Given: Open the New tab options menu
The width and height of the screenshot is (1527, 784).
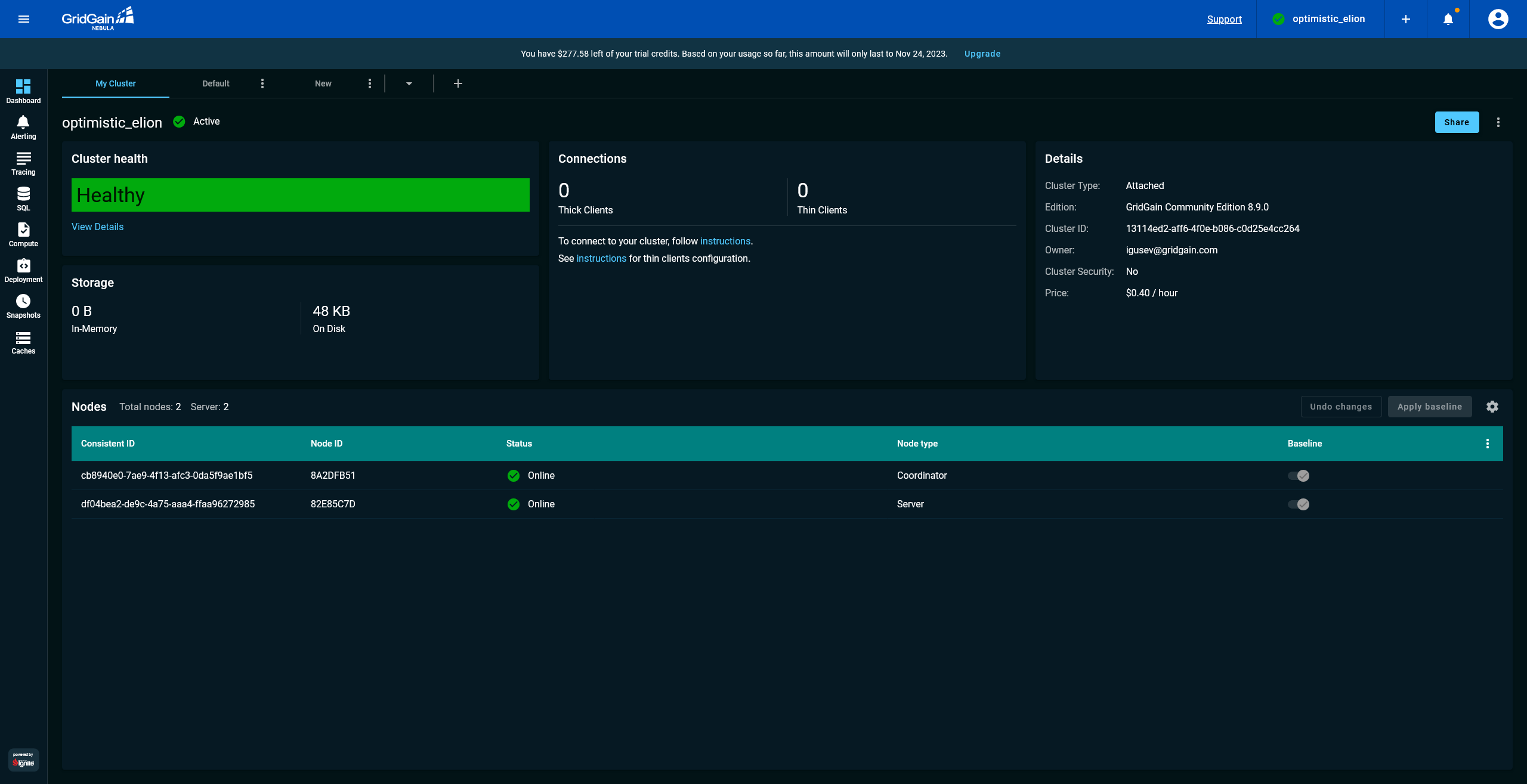Looking at the screenshot, I should coord(370,83).
